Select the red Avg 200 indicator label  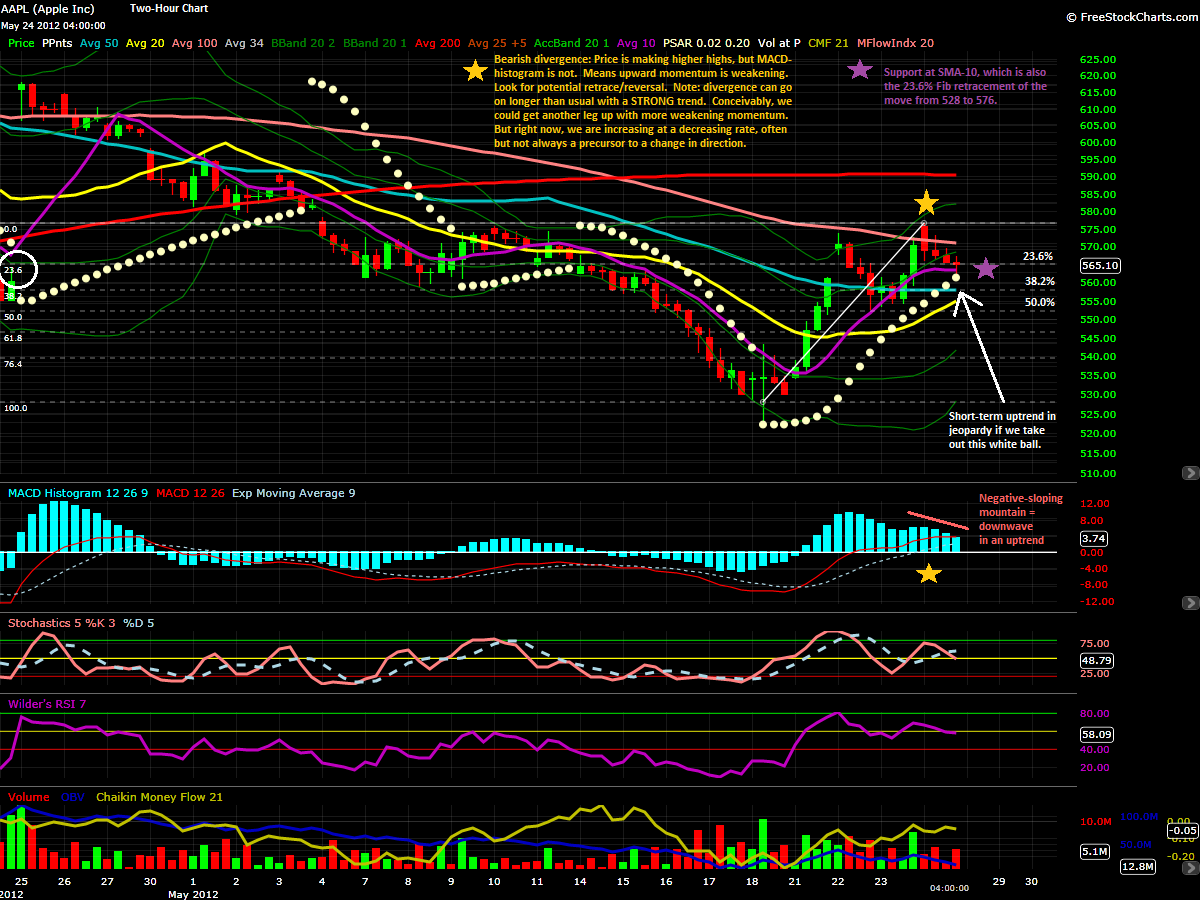pos(438,43)
